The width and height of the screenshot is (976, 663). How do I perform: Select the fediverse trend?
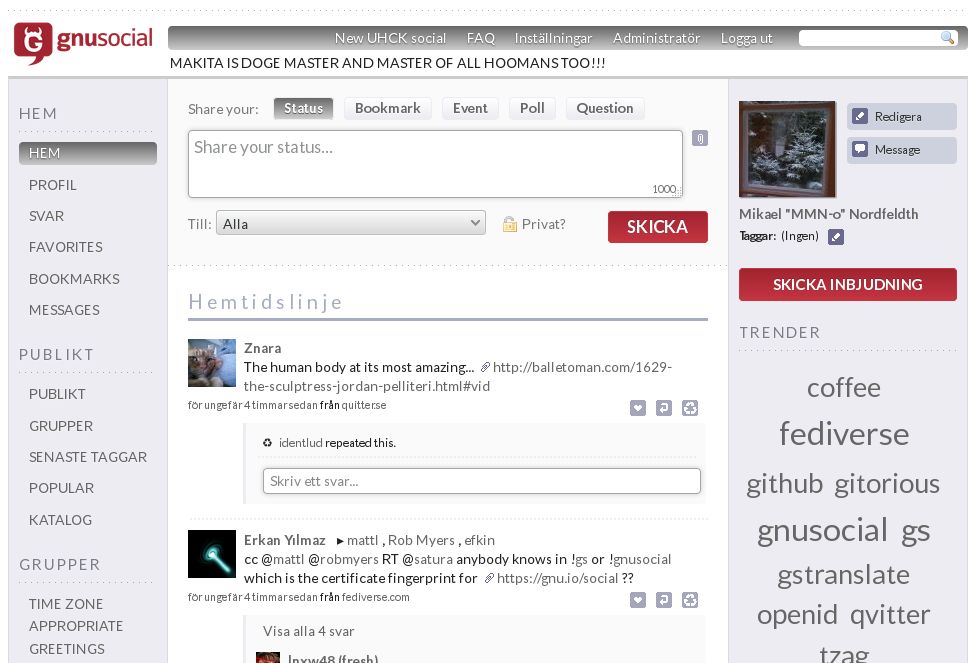844,434
